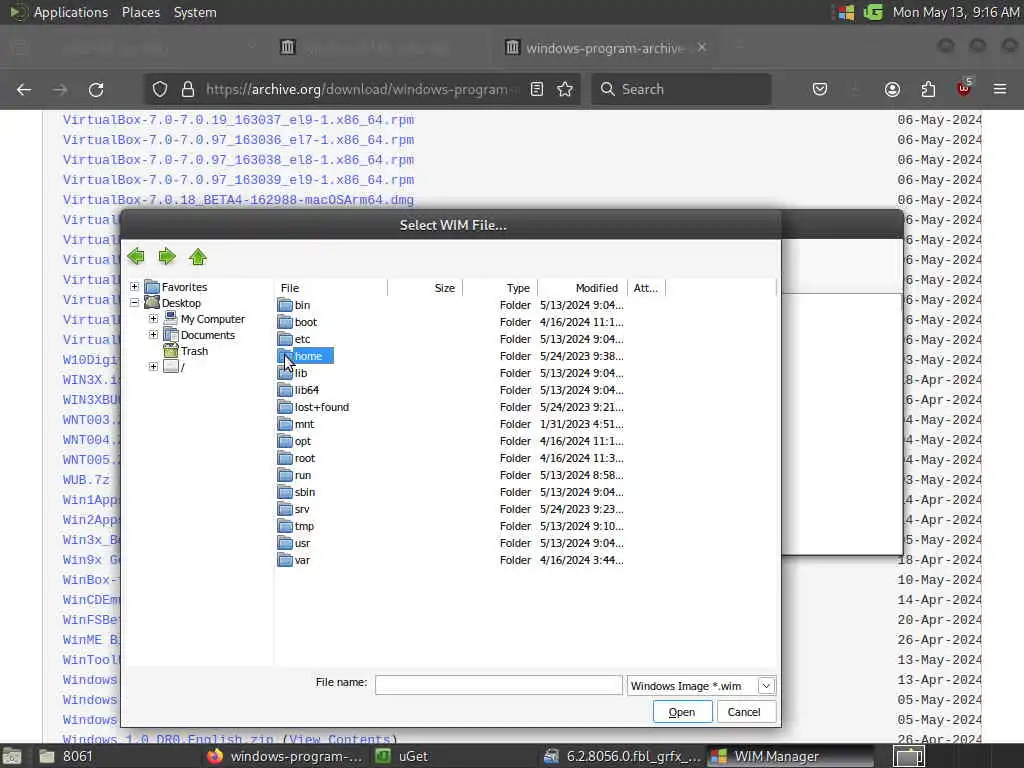
Task: Open the Applications menu
Action: pyautogui.click(x=71, y=12)
